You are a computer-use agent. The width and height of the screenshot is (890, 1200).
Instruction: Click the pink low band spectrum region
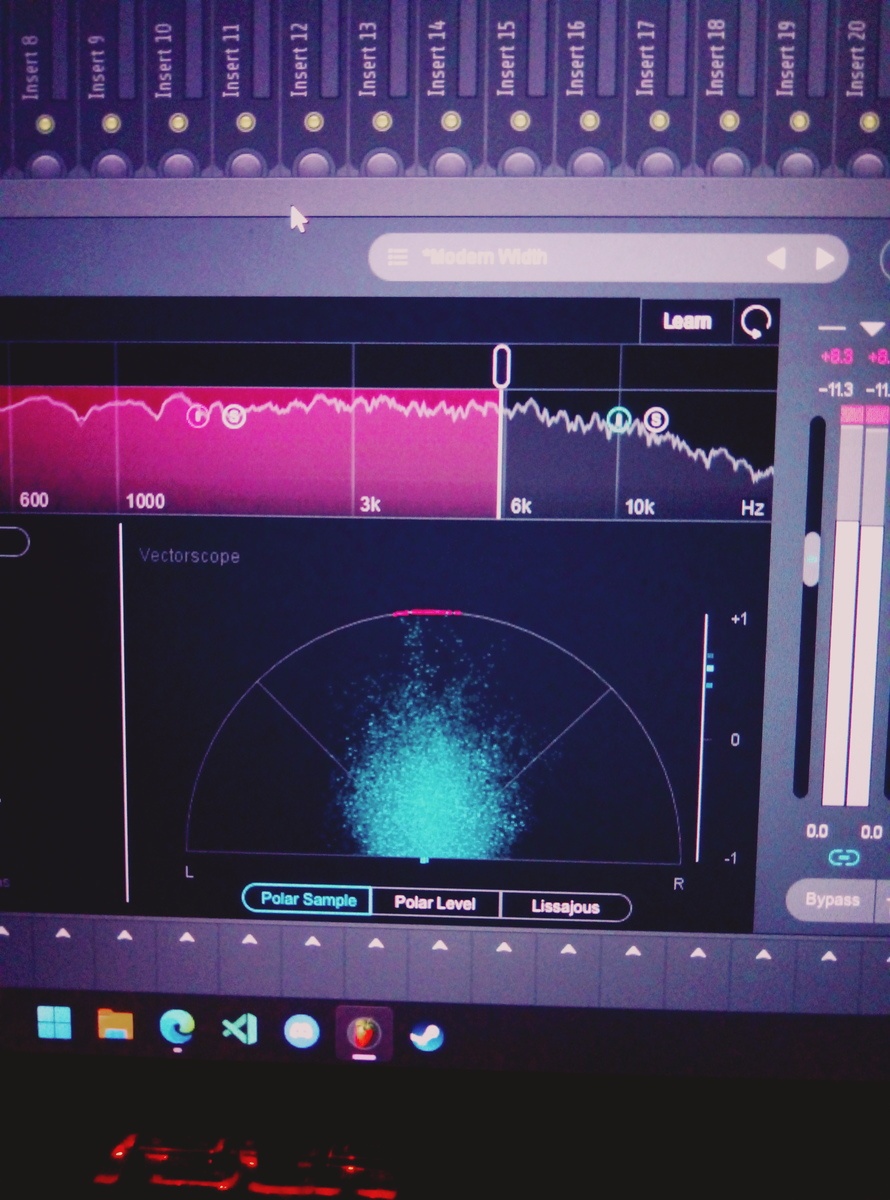point(250,450)
